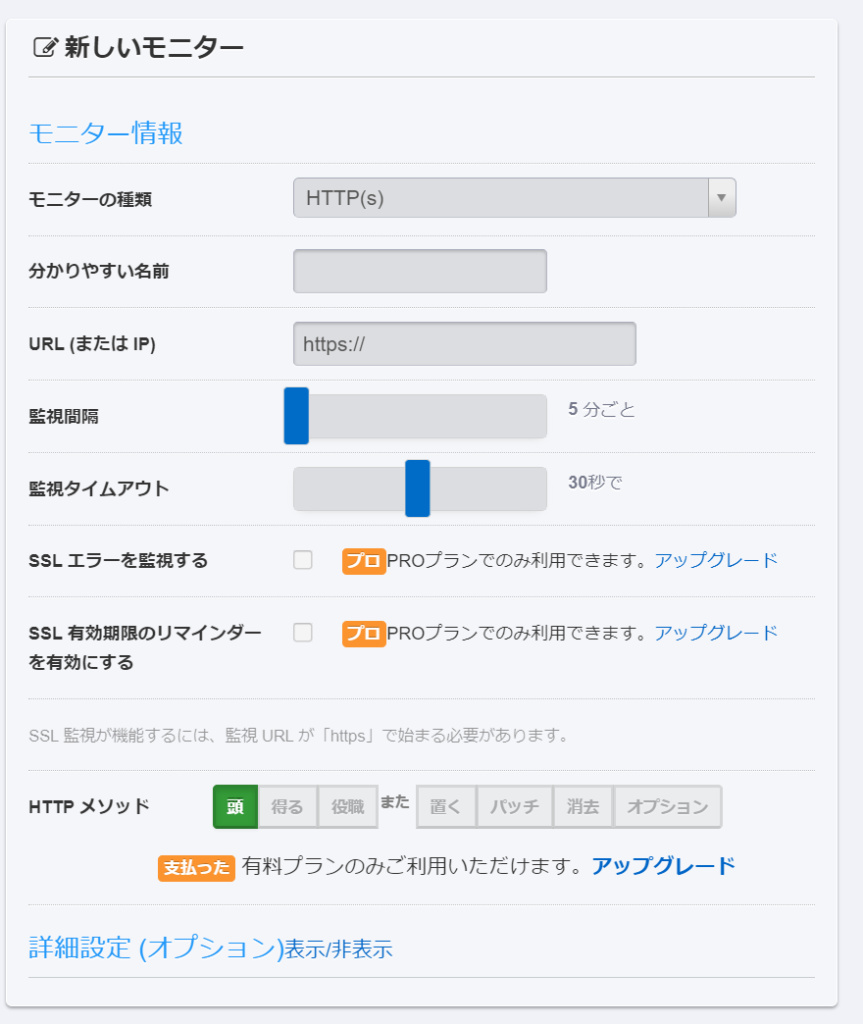Focus the 分かりやすい名前 text field
The width and height of the screenshot is (863, 1024).
tap(420, 271)
